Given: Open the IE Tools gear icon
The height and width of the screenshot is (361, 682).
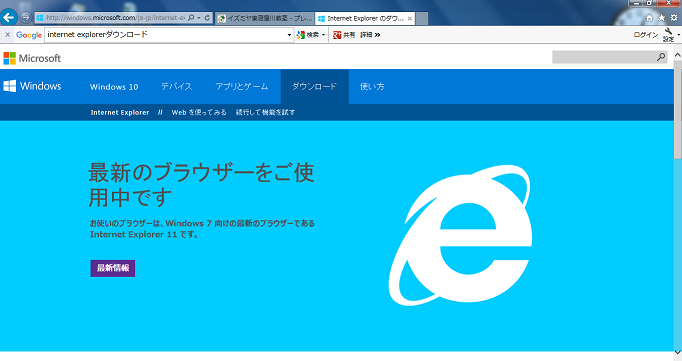Looking at the screenshot, I should coord(674,18).
